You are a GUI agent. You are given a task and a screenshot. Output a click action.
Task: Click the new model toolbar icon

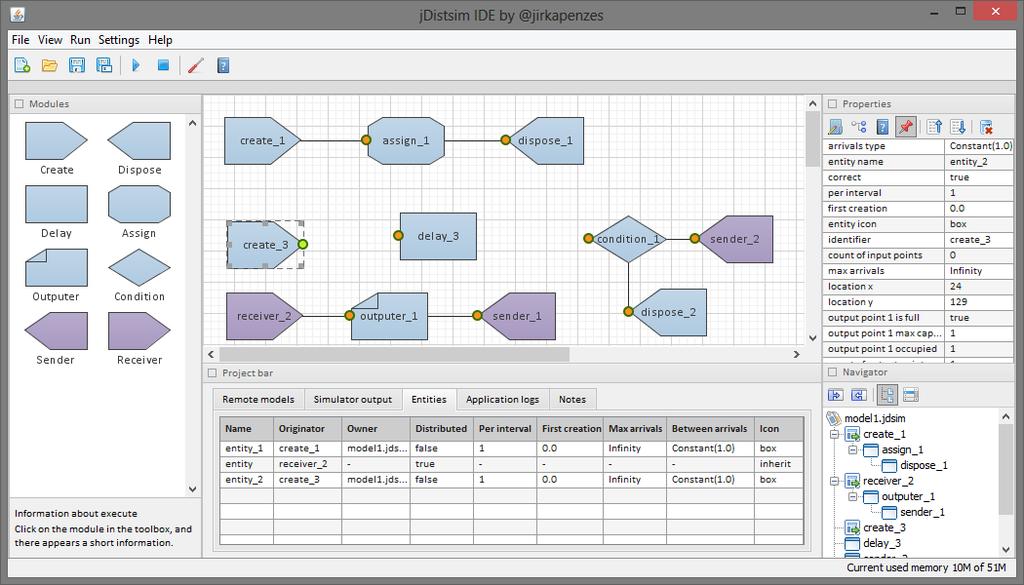(x=22, y=65)
